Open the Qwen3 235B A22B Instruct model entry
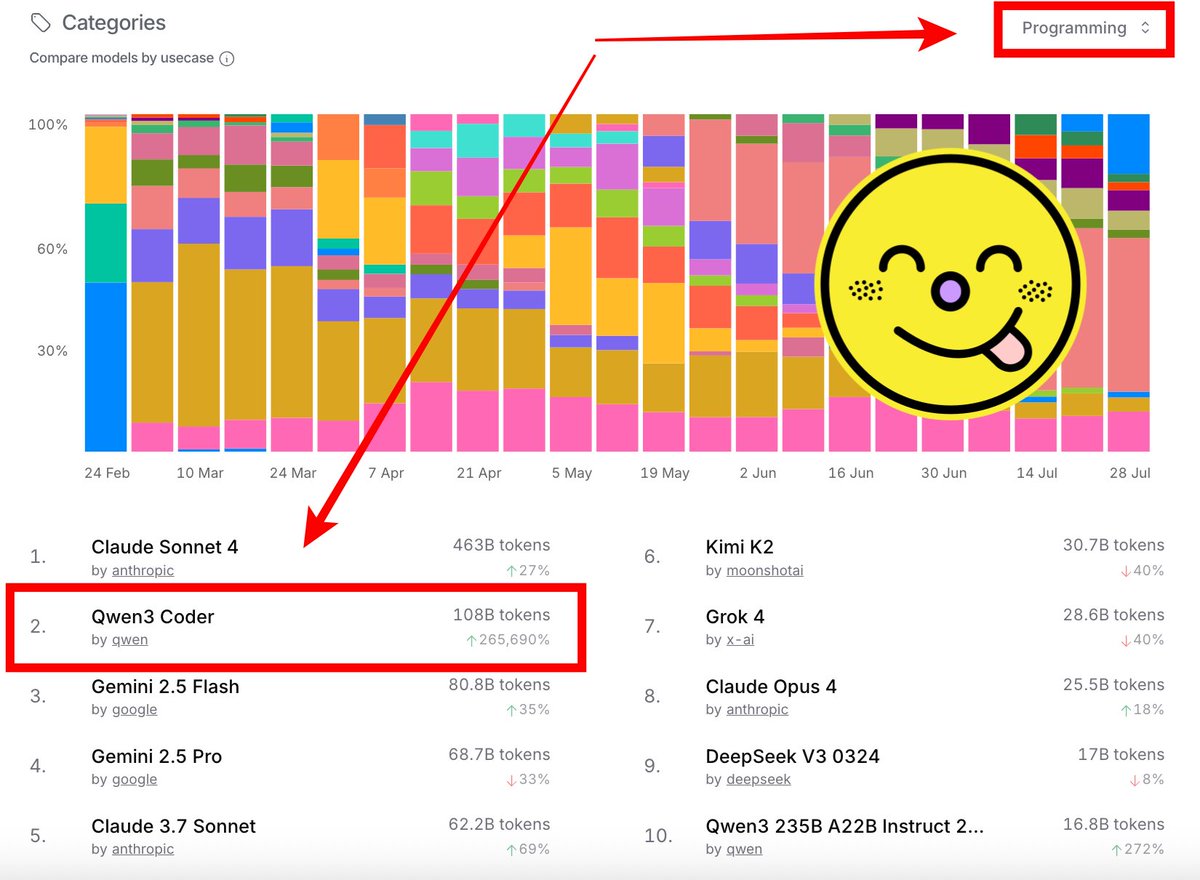Screen dimensions: 1200x880 pyautogui.click(x=845, y=827)
